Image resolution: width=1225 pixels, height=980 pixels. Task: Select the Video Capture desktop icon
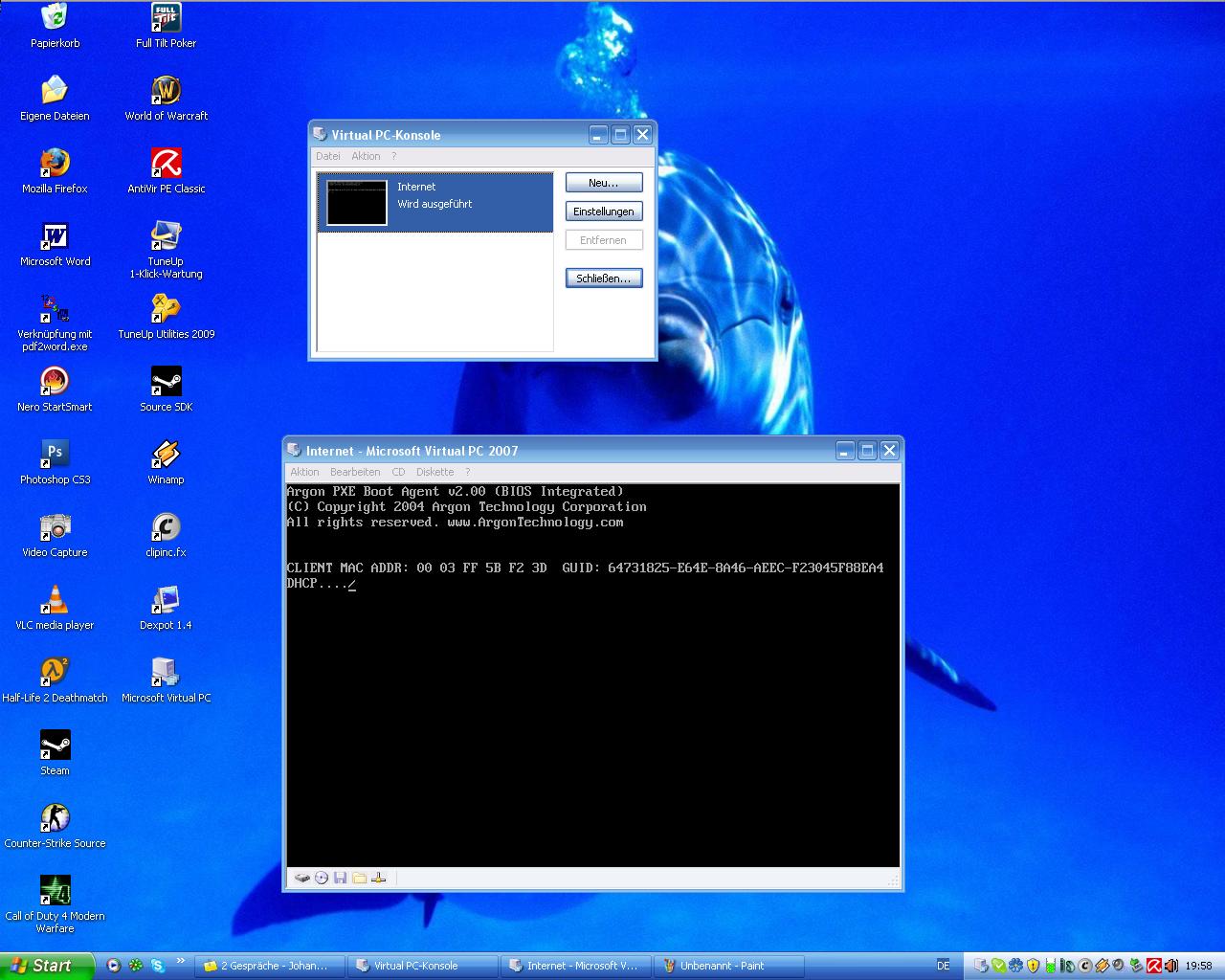point(55,535)
